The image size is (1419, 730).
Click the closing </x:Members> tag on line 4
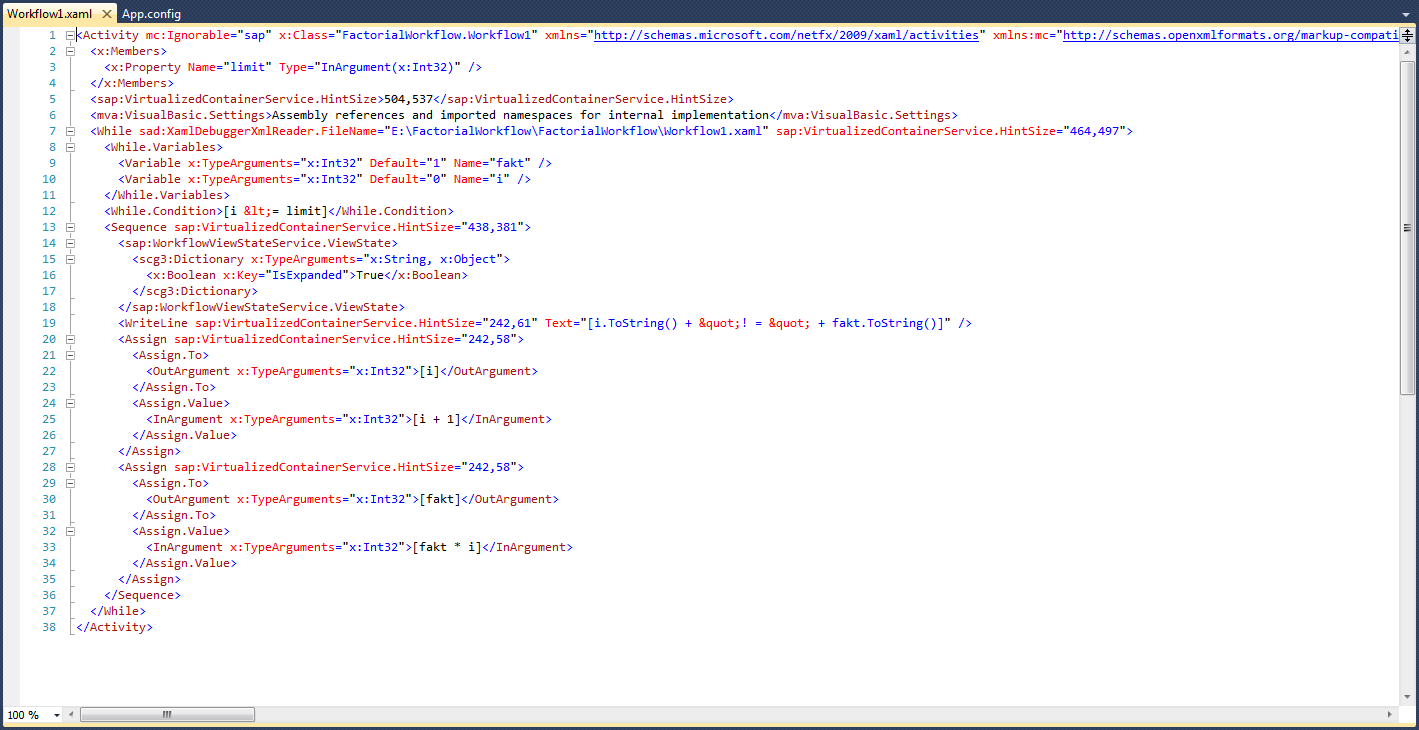132,83
